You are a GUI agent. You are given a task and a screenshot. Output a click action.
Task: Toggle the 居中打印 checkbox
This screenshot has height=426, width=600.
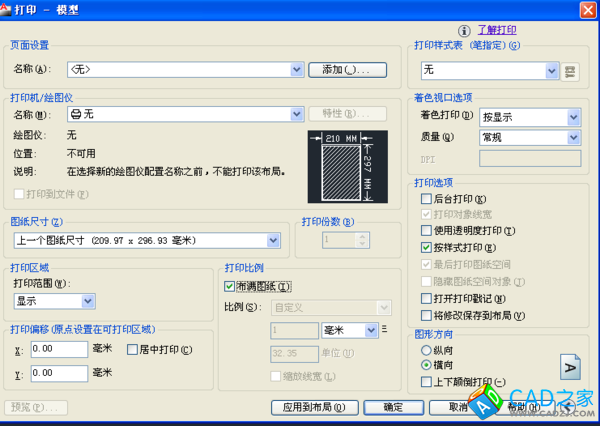(x=132, y=349)
